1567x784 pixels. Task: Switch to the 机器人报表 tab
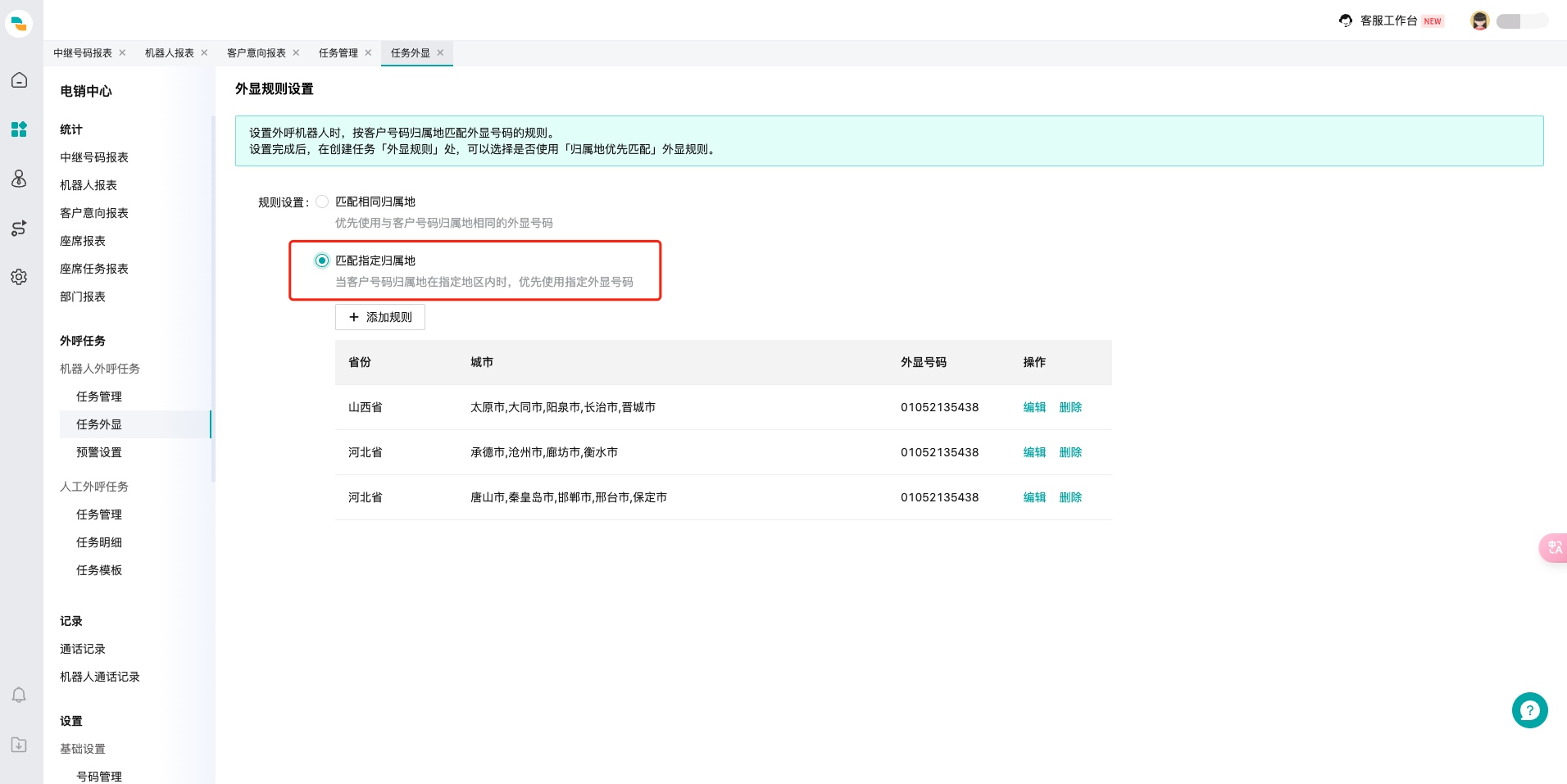tap(170, 53)
